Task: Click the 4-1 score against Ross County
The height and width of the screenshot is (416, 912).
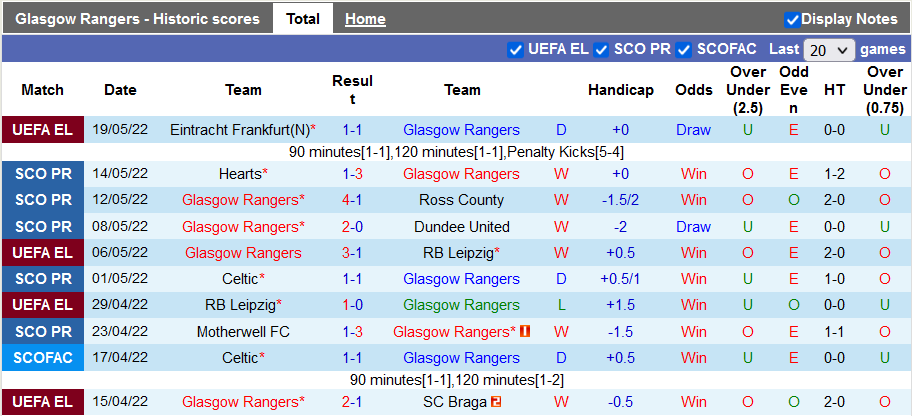Action: (x=352, y=200)
